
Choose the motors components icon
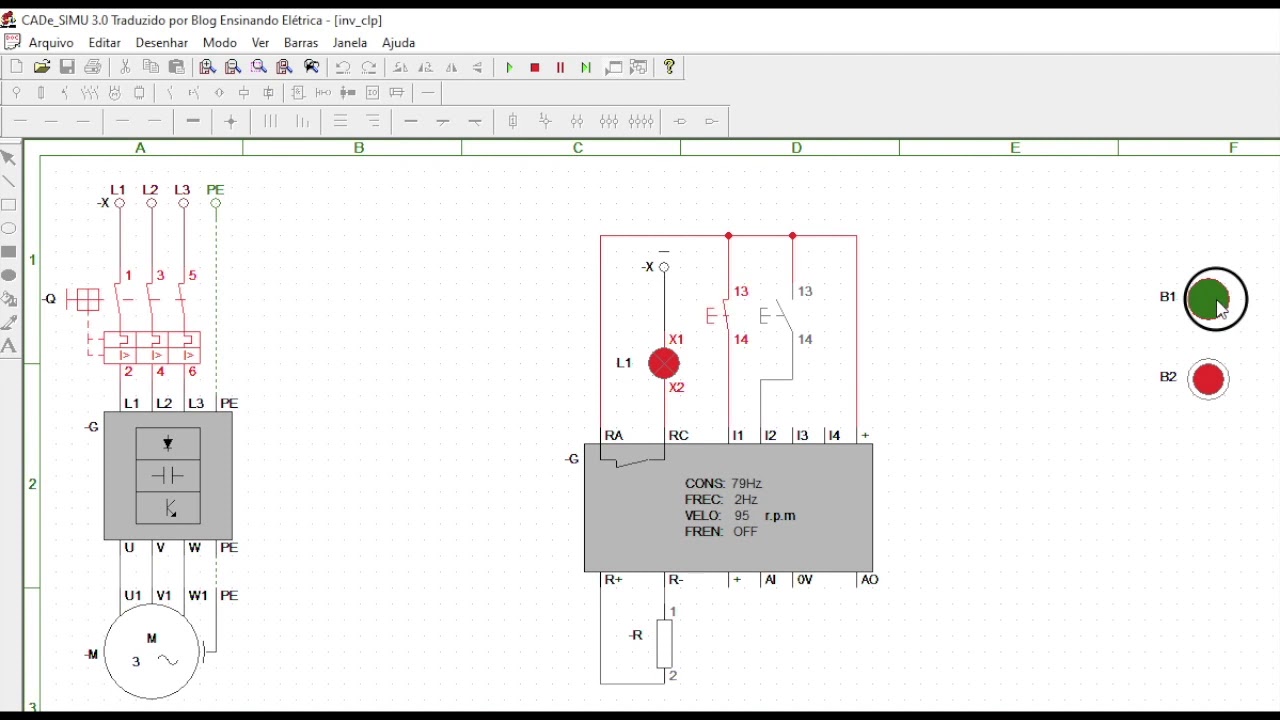point(115,93)
